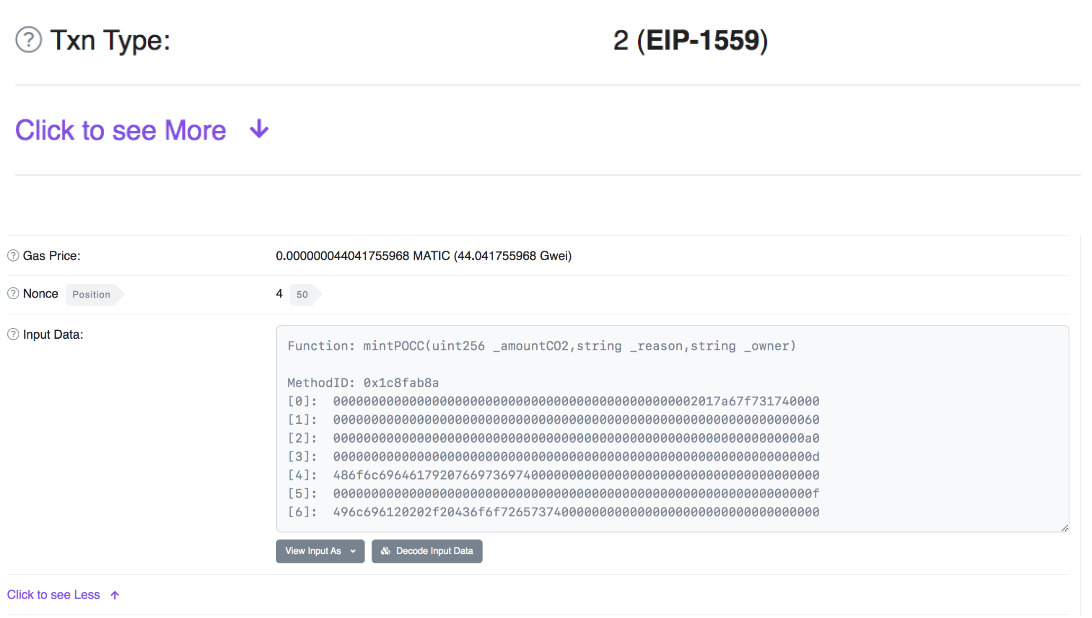Click the Txn Type help icon
Viewport: 1092px width, 618px height.
tap(29, 40)
